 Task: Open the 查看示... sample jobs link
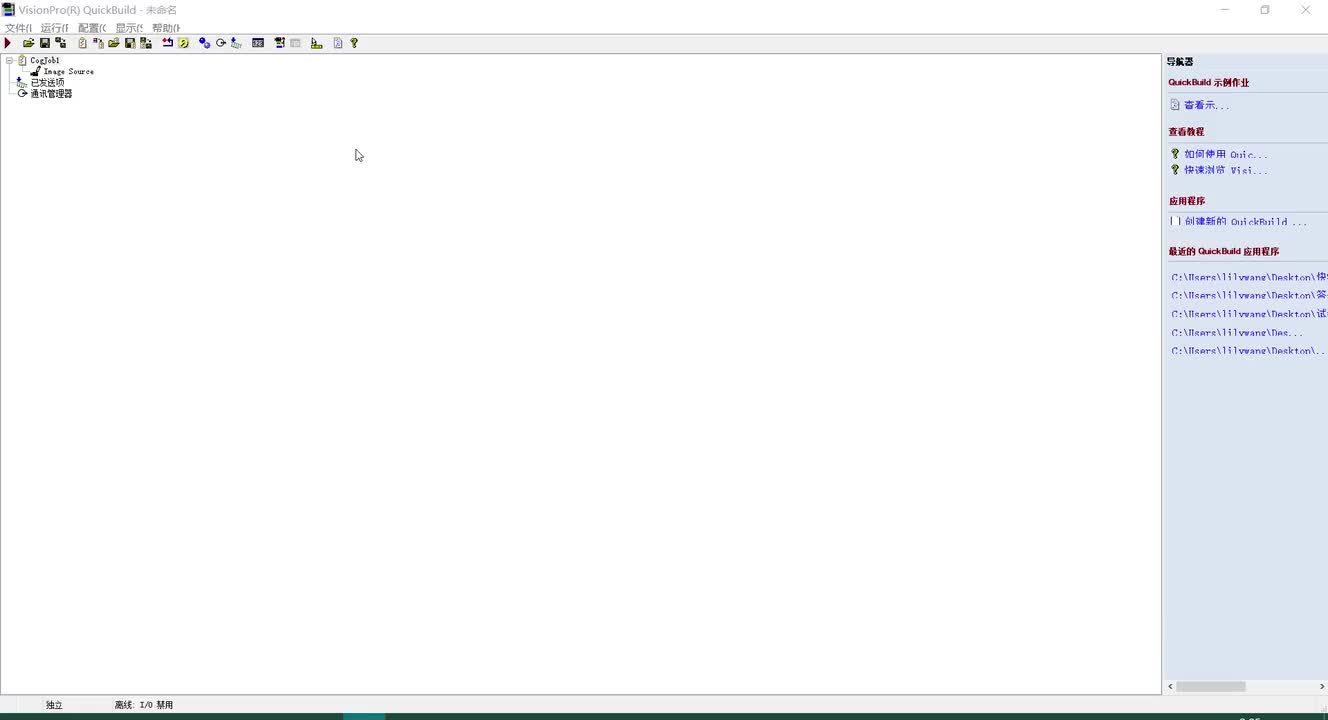[x=1206, y=105]
